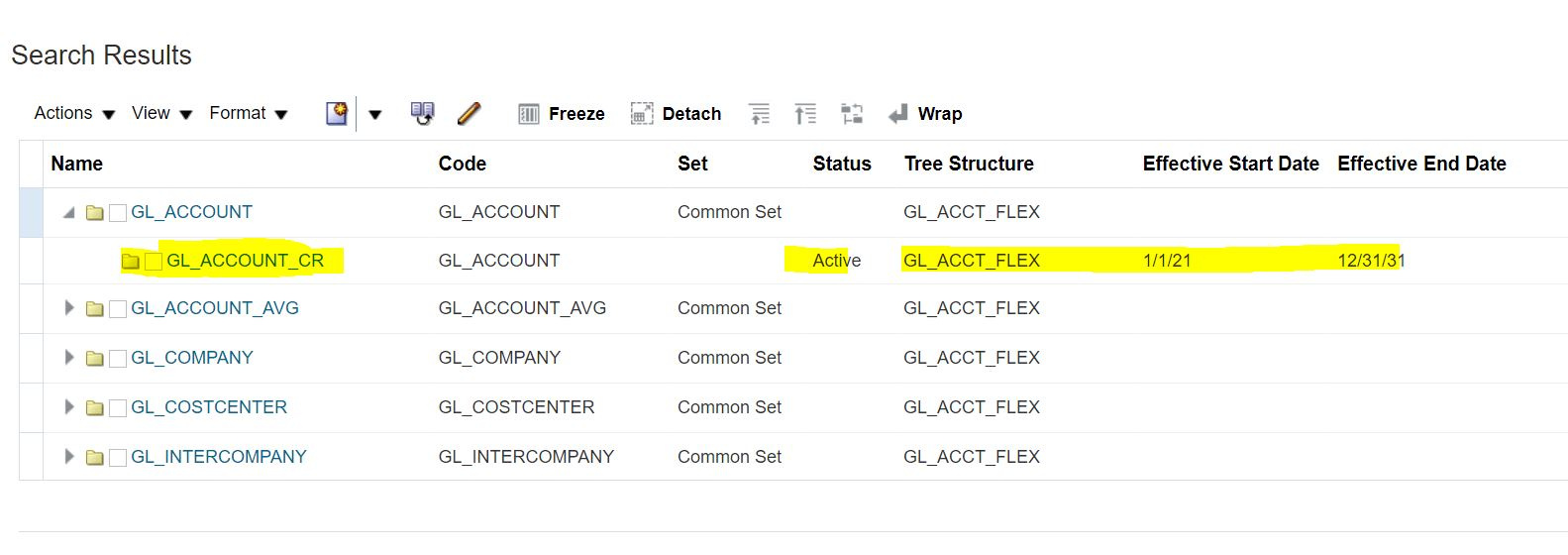Open the View menu
This screenshot has width=1568, height=555.
click(161, 113)
